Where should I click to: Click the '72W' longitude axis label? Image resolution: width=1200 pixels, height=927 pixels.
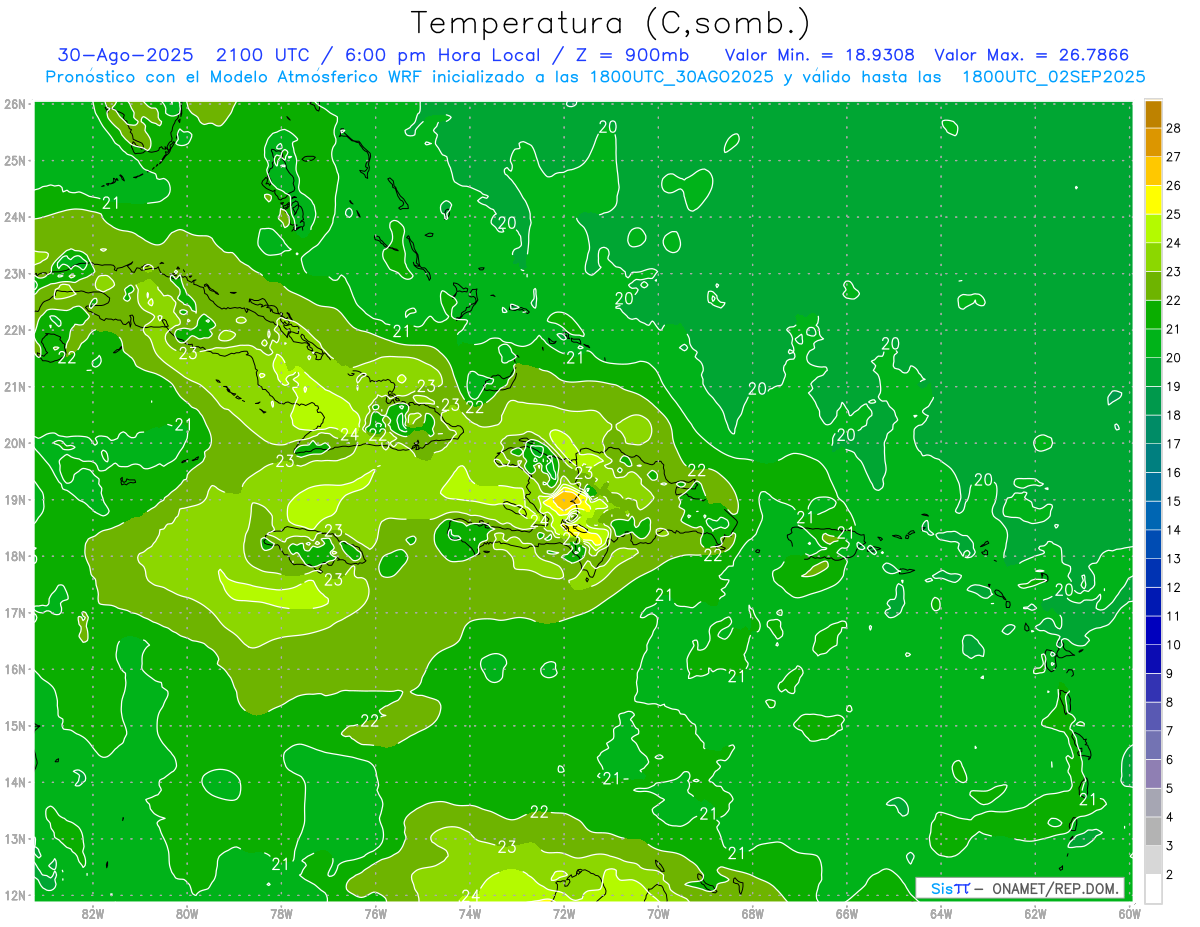564,913
